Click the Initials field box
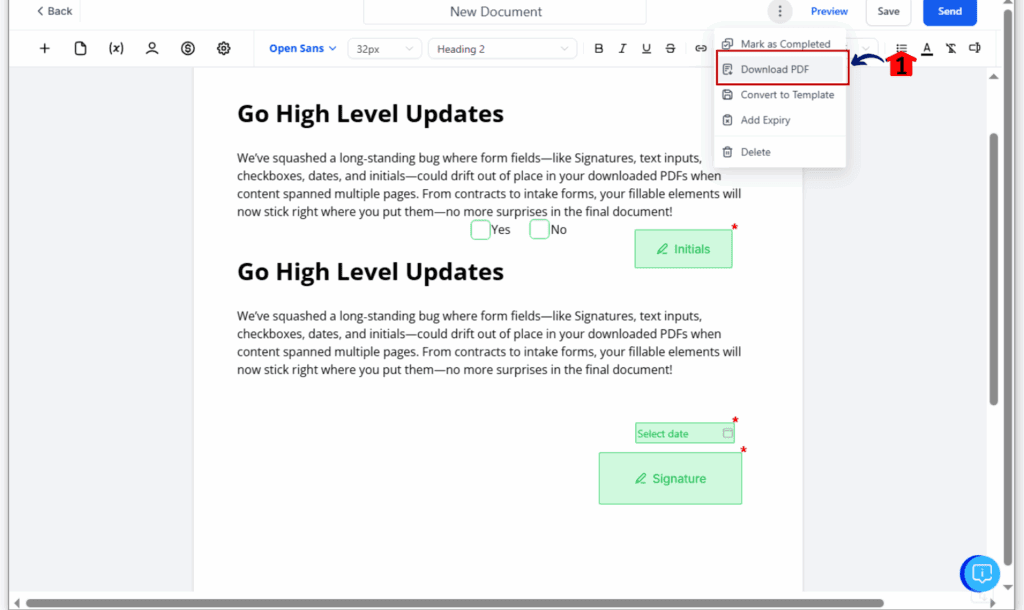This screenshot has width=1024, height=610. pos(683,249)
